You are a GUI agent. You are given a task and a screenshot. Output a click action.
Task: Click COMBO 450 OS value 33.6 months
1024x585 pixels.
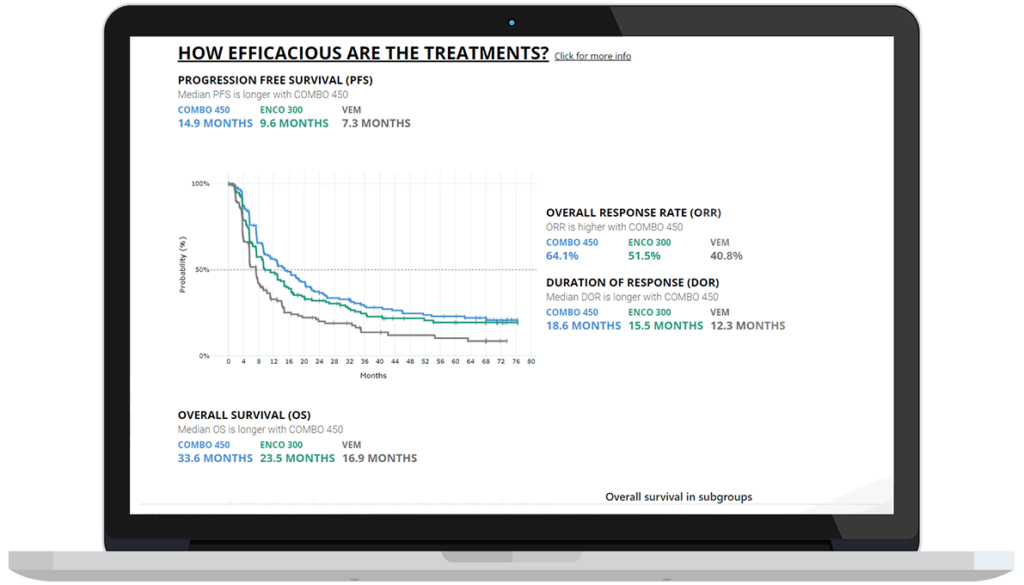point(215,458)
